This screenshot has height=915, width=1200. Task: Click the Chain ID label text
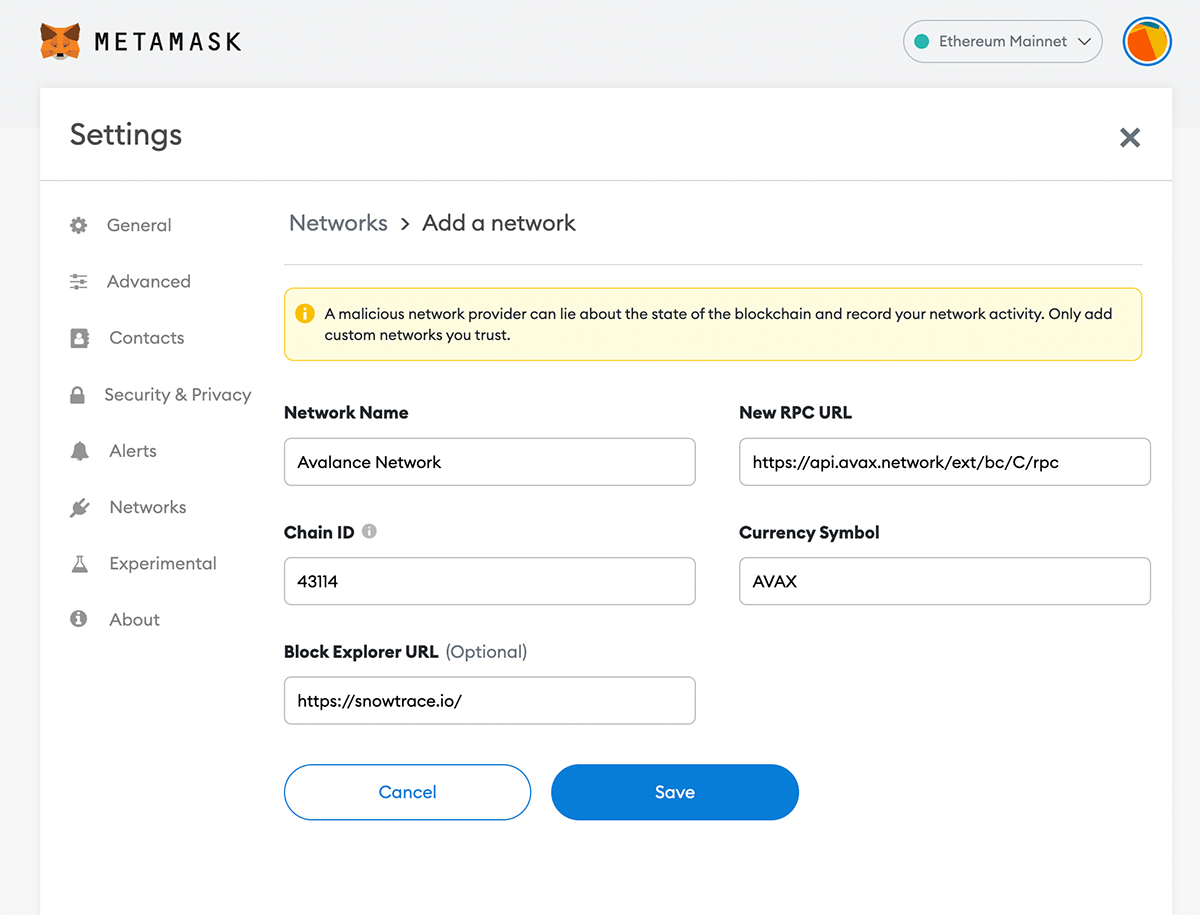(x=319, y=533)
